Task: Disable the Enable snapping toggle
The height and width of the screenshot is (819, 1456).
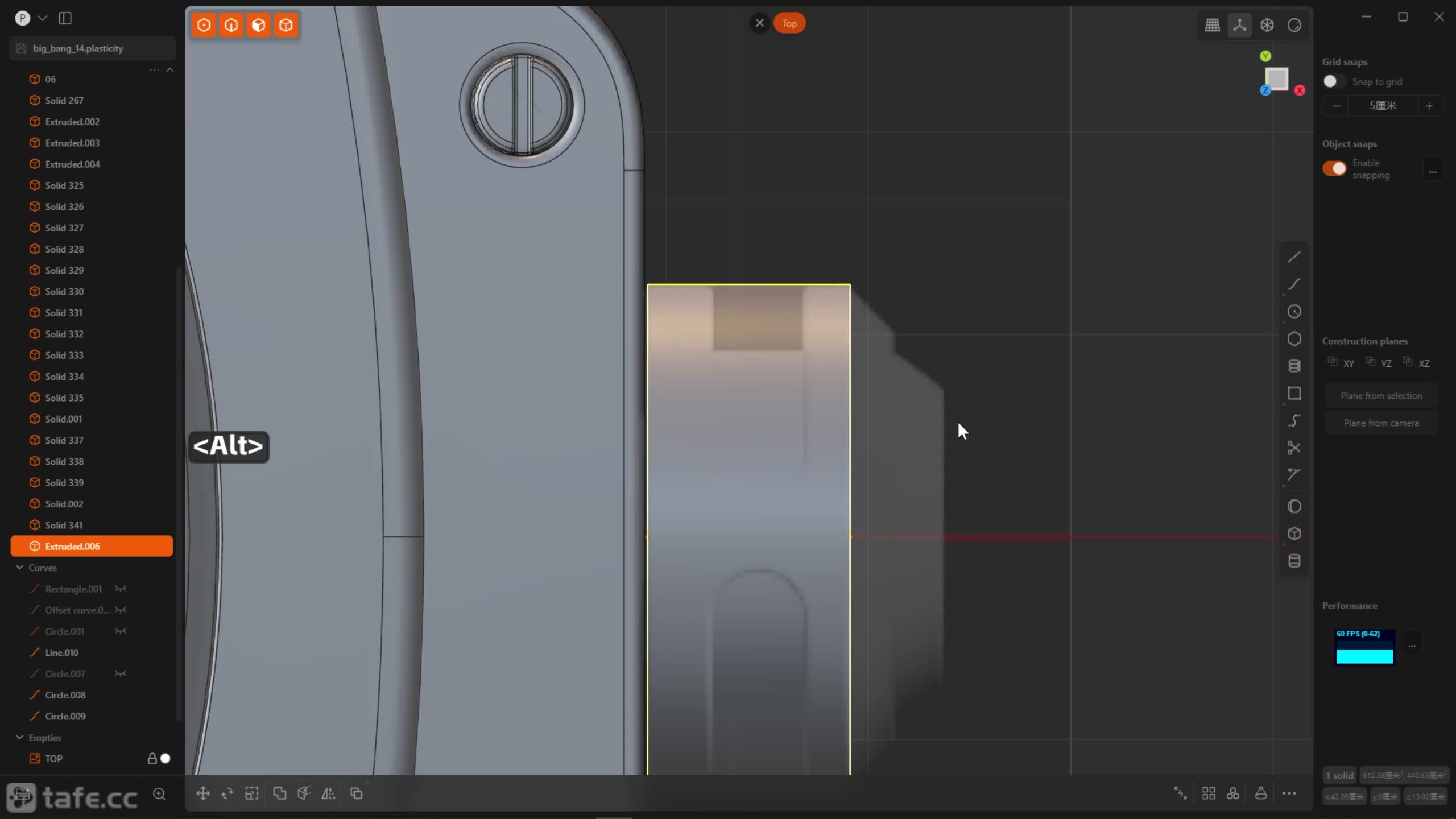Action: point(1334,168)
